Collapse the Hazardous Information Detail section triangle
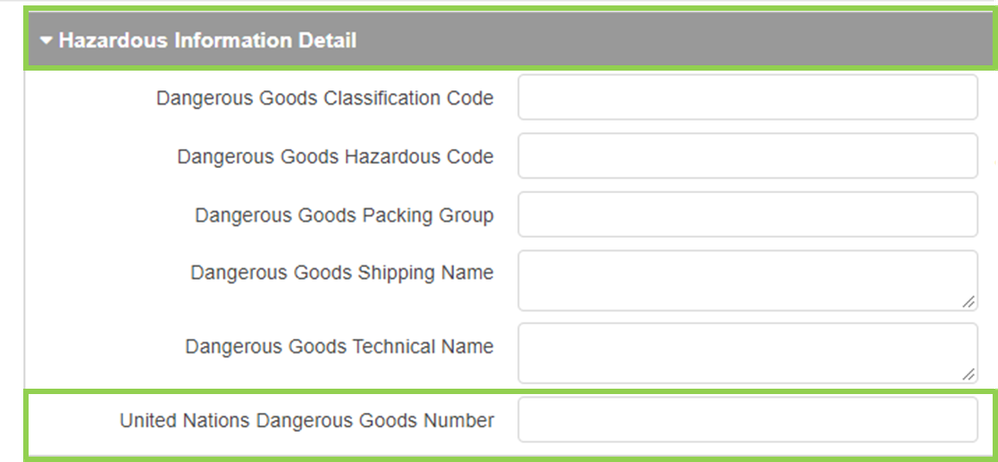Image resolution: width=998 pixels, height=462 pixels. [46, 41]
